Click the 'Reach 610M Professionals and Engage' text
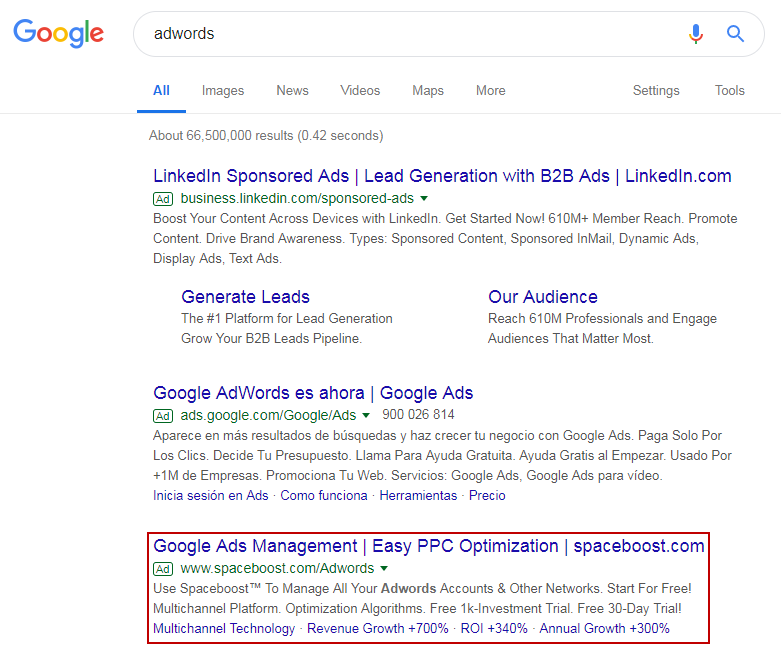Viewport: 781px width, 653px height. tap(602, 318)
